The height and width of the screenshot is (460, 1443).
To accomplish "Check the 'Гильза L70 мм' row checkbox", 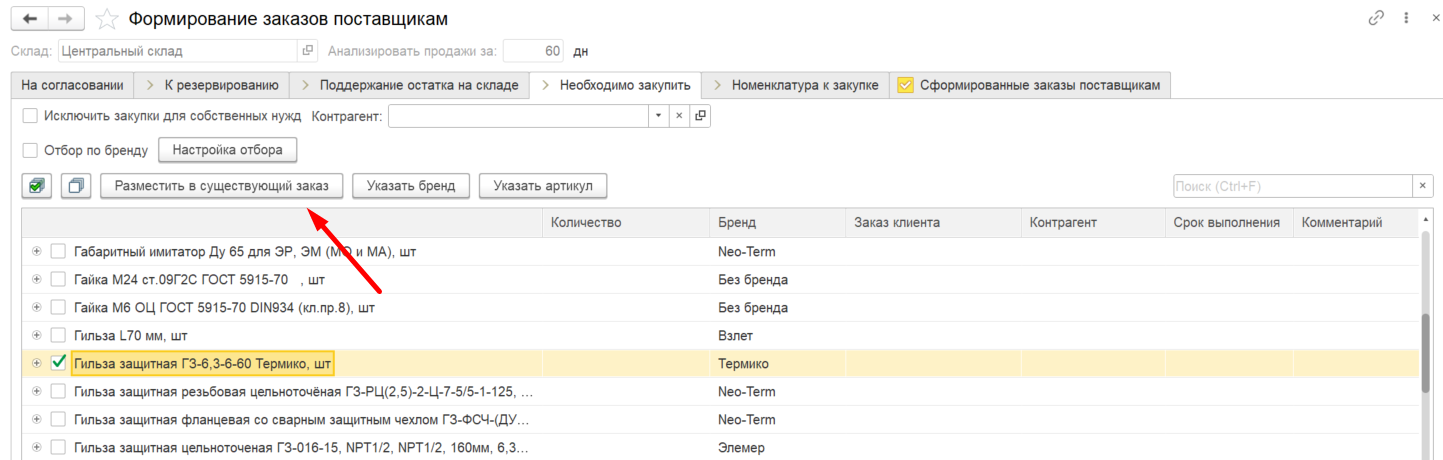I will click(59, 336).
